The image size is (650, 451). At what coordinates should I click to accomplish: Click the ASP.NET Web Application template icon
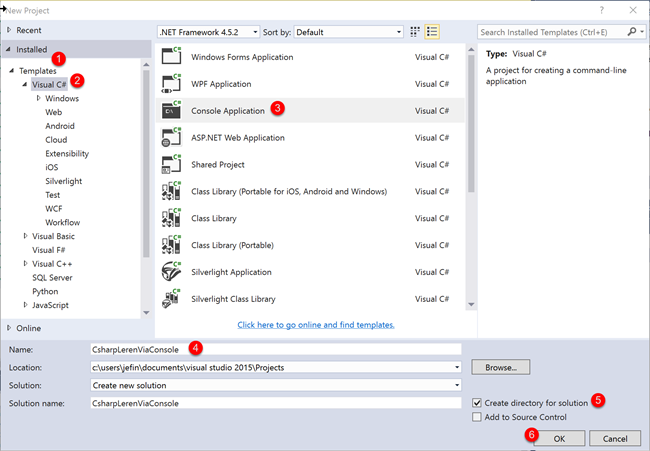tap(171, 137)
